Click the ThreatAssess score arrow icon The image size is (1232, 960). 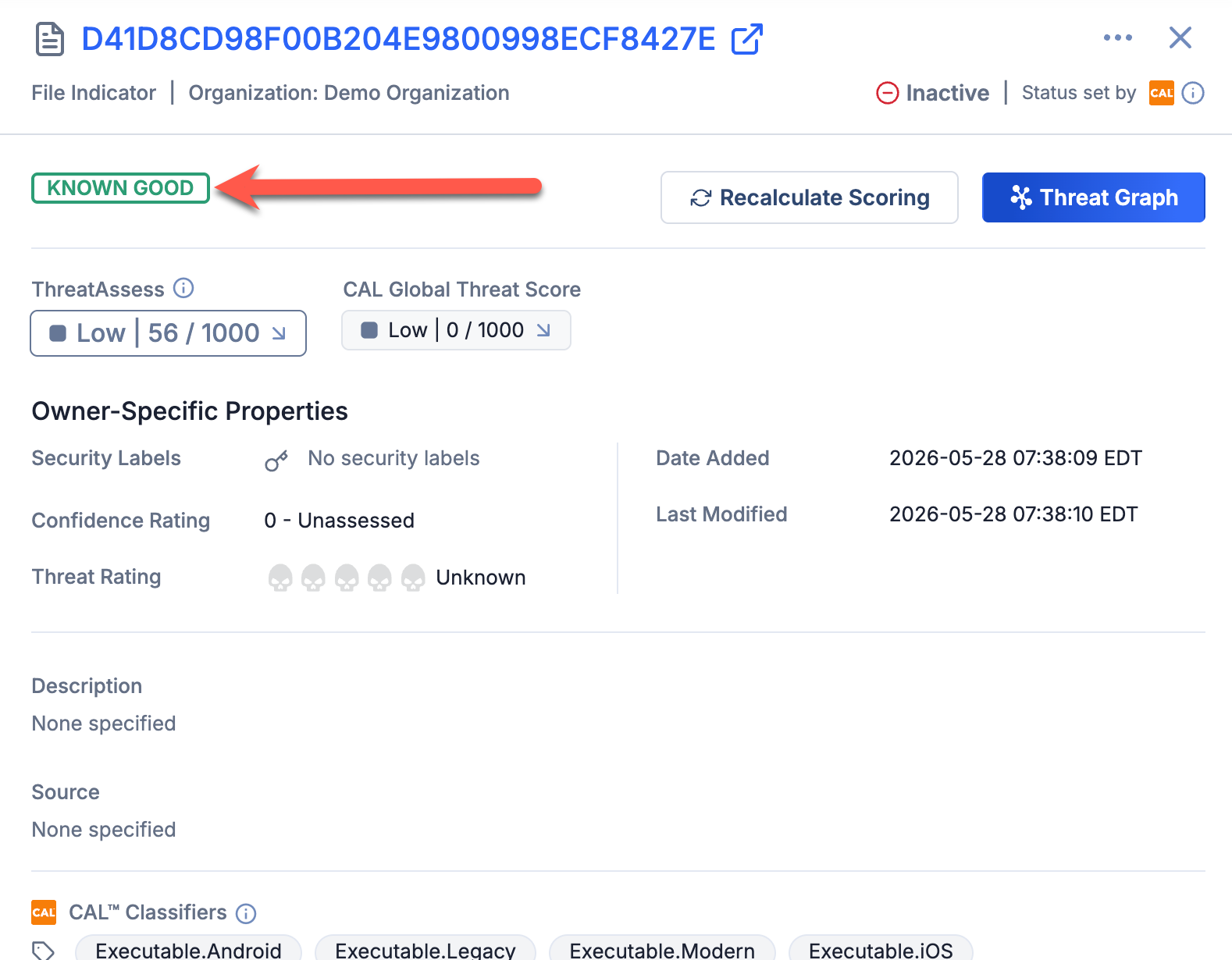pos(279,333)
